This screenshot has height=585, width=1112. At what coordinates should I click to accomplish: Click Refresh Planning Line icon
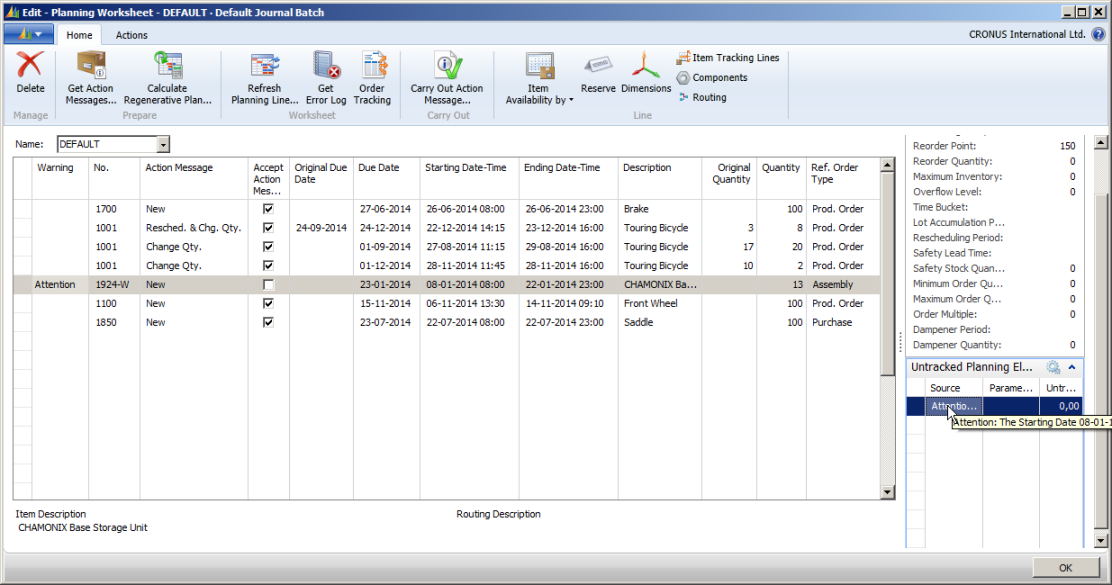coord(265,65)
